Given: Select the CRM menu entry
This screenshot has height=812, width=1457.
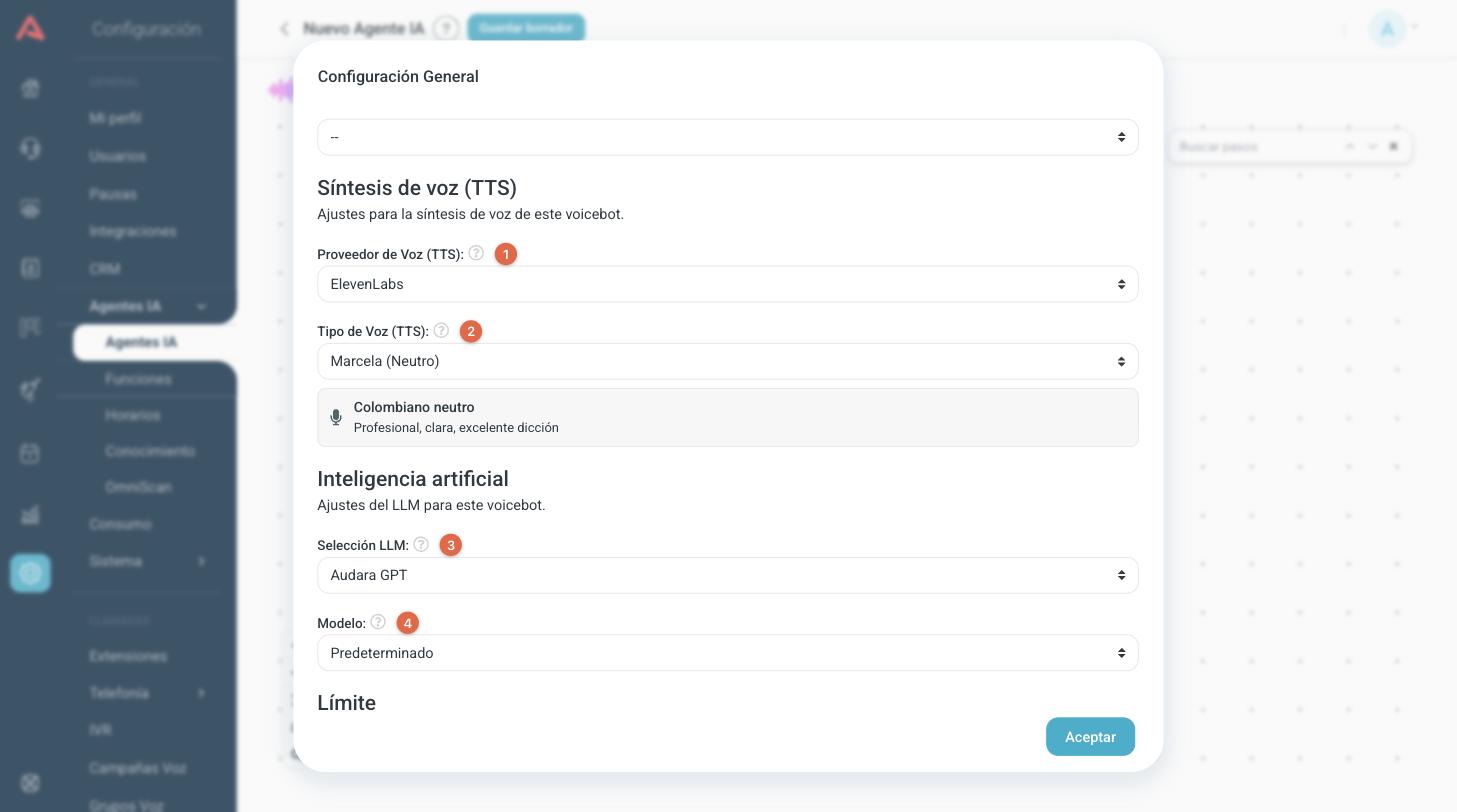Looking at the screenshot, I should tap(104, 269).
